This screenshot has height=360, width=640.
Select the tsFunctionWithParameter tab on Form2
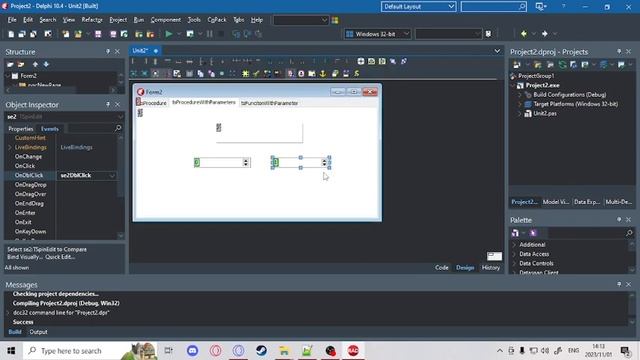(269, 103)
